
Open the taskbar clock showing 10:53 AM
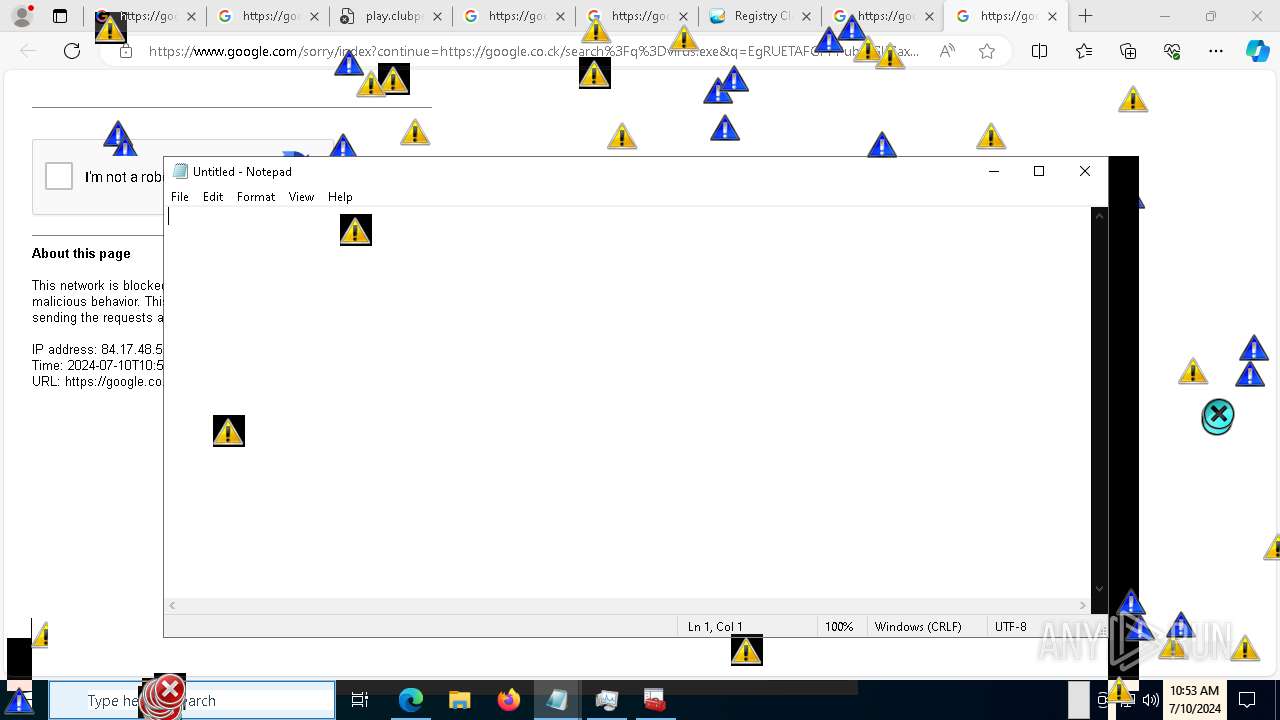coord(1195,700)
